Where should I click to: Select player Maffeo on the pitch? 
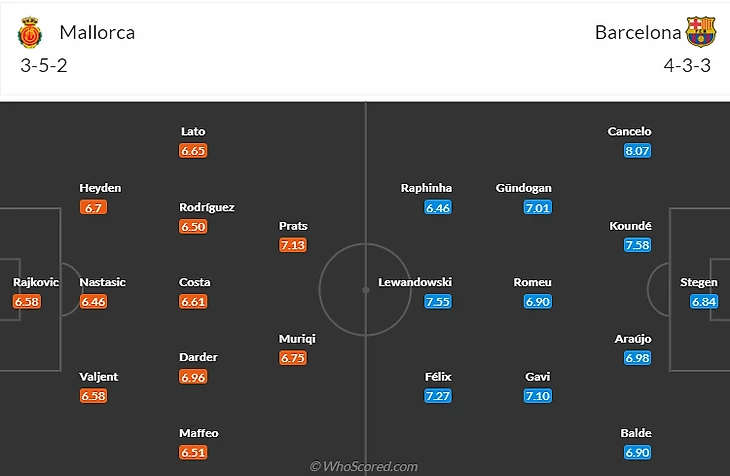(199, 433)
